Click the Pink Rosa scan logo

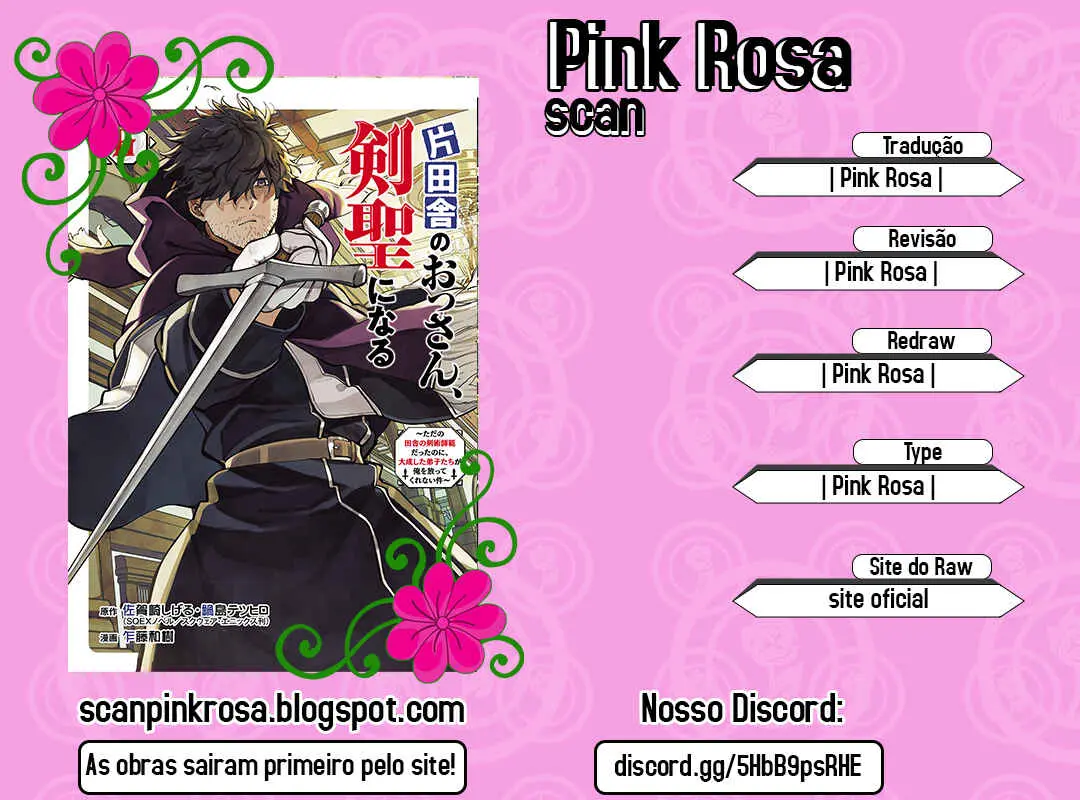(698, 76)
